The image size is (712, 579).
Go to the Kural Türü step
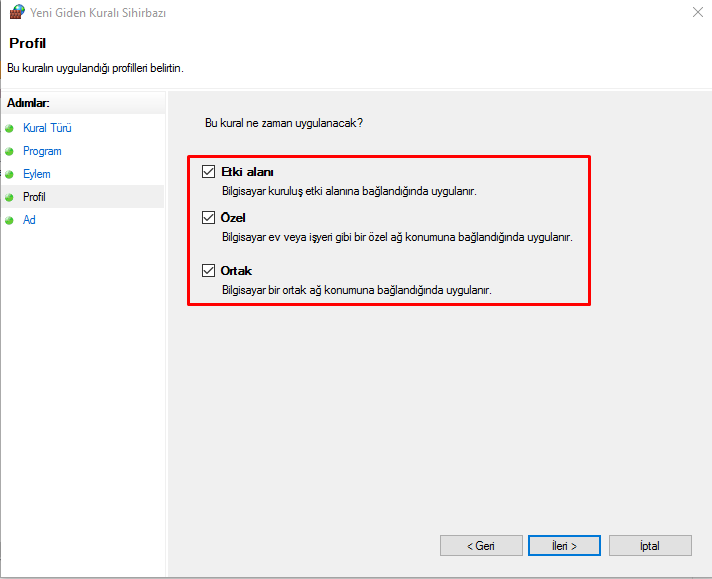pyautogui.click(x=47, y=128)
